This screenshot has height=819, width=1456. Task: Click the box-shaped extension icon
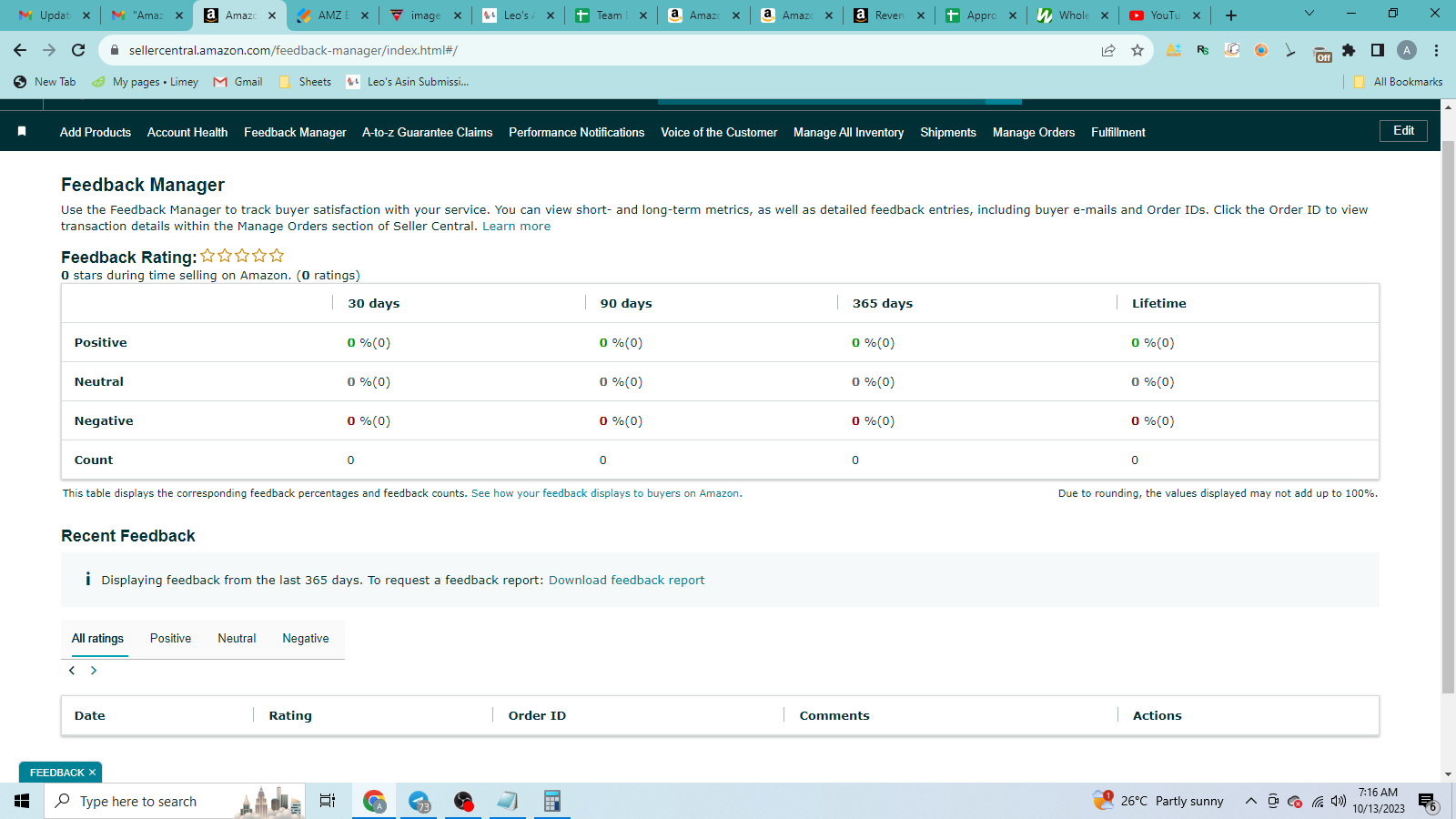click(x=1232, y=50)
